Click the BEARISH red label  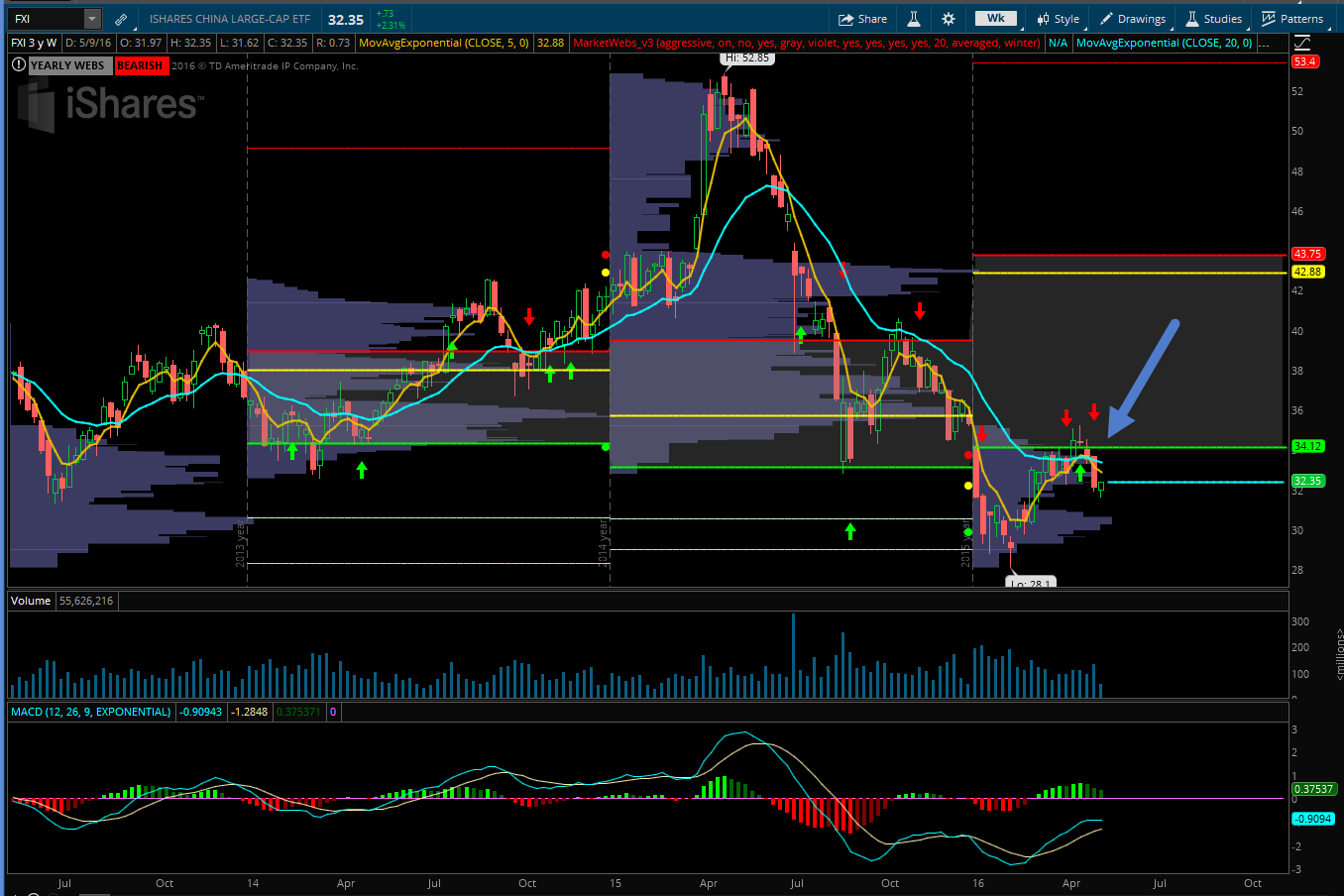[x=140, y=65]
